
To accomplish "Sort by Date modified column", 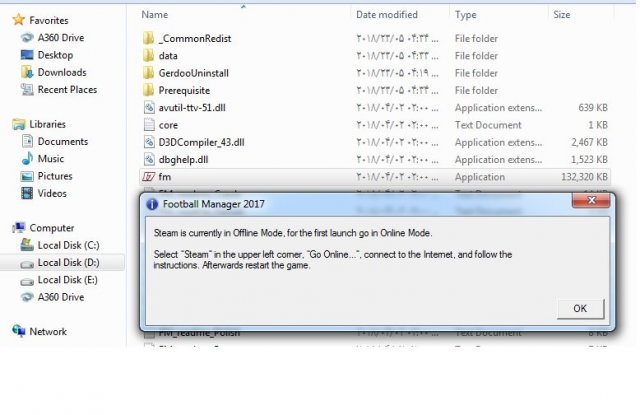I will tap(387, 15).
